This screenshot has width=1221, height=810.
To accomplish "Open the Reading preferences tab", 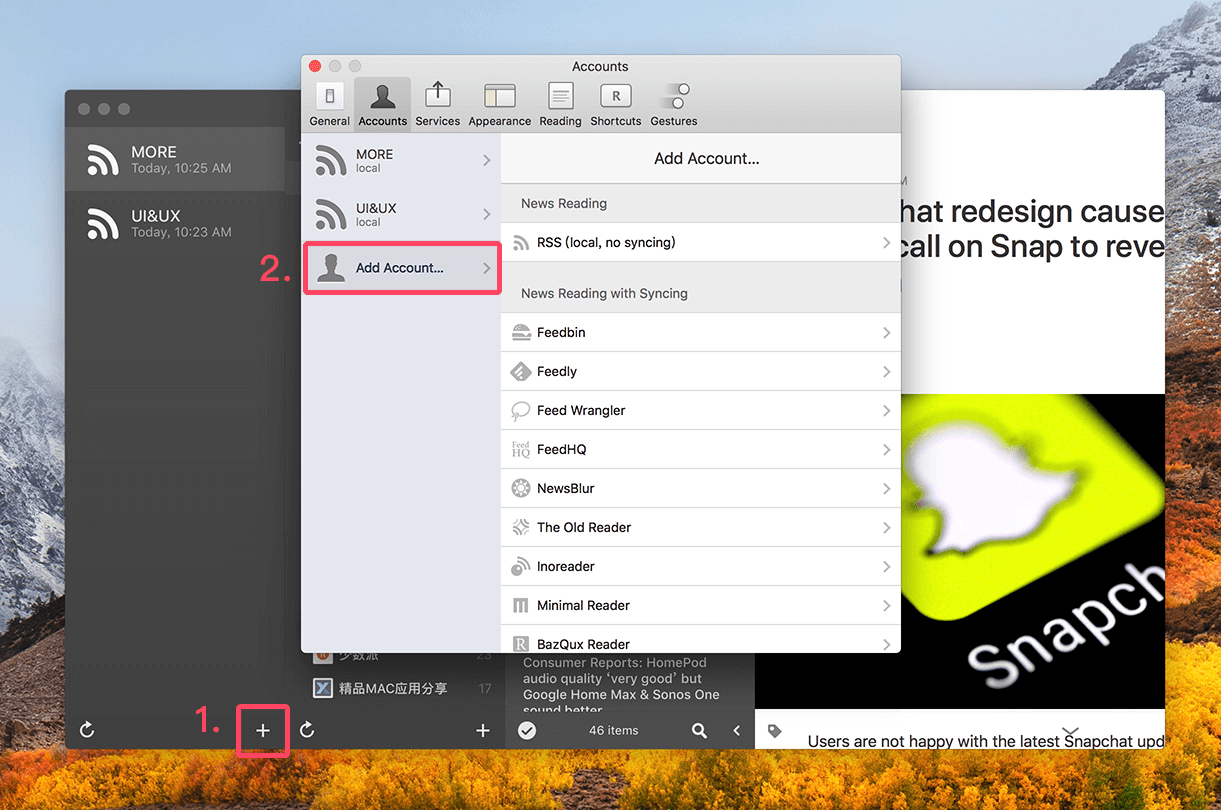I will point(560,104).
